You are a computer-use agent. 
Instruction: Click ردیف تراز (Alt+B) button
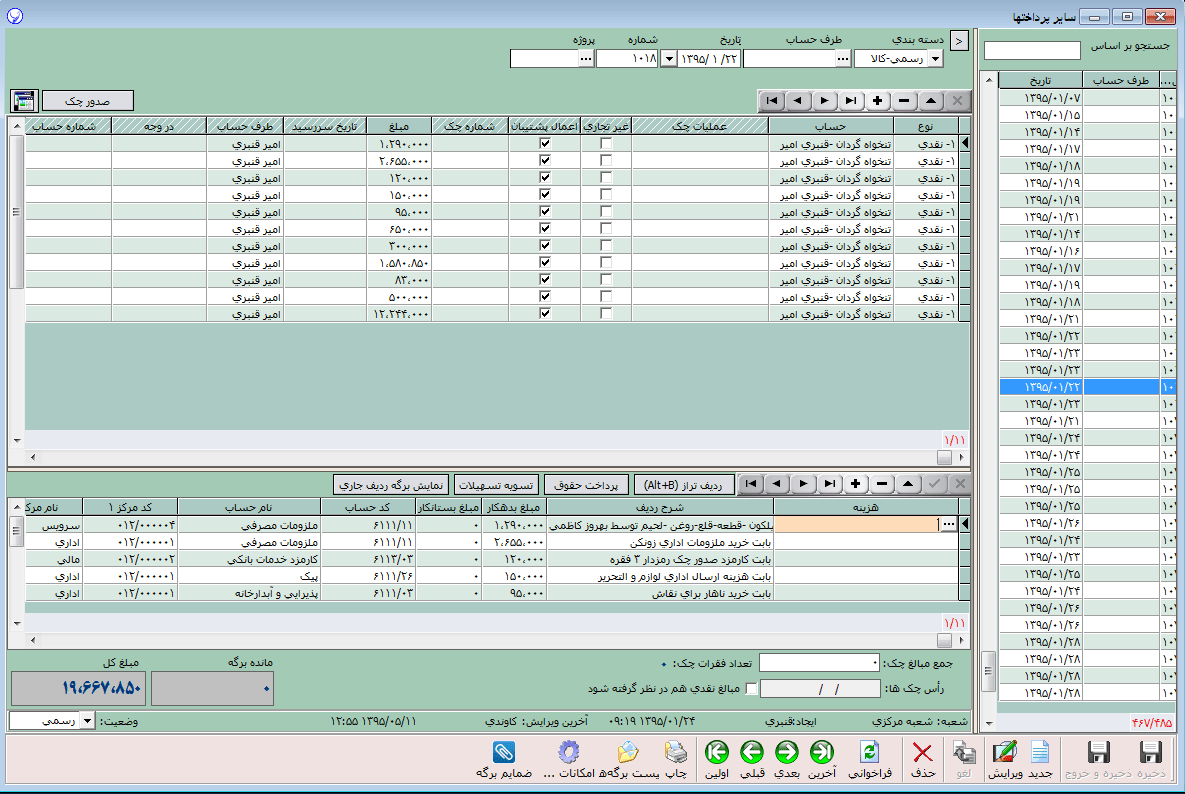pyautogui.click(x=683, y=484)
